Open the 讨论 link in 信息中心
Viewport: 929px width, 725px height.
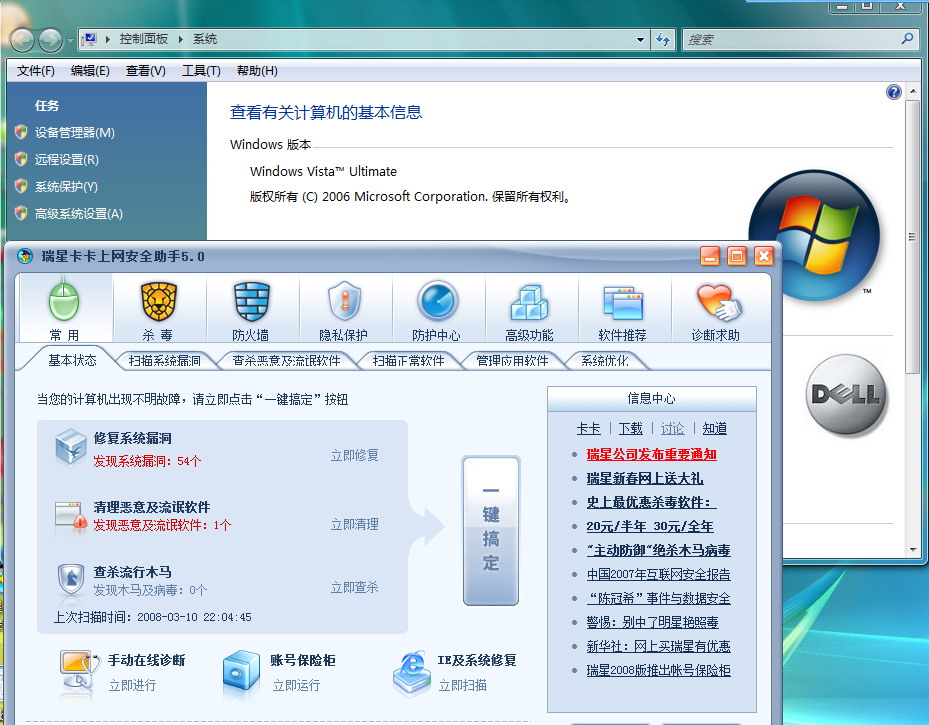click(672, 428)
